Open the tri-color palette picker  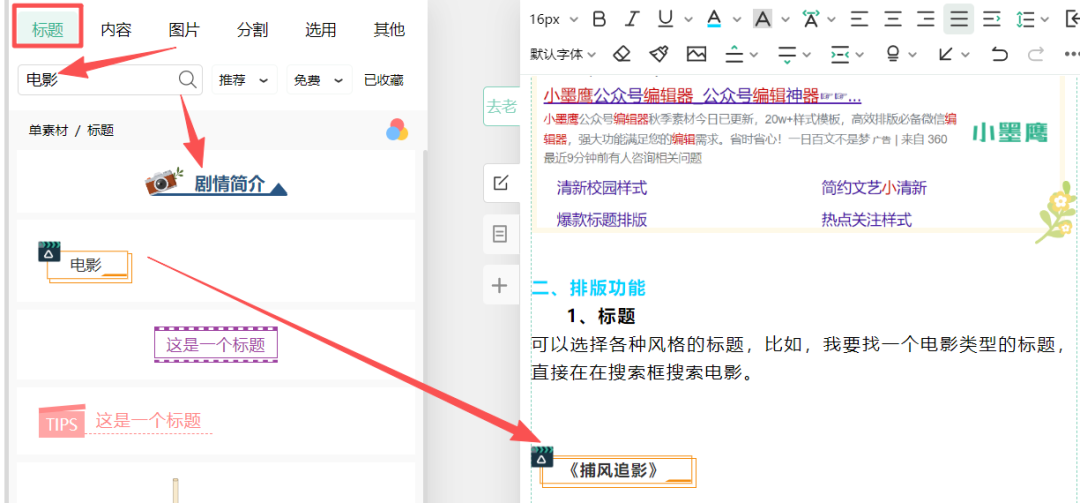pyautogui.click(x=397, y=130)
